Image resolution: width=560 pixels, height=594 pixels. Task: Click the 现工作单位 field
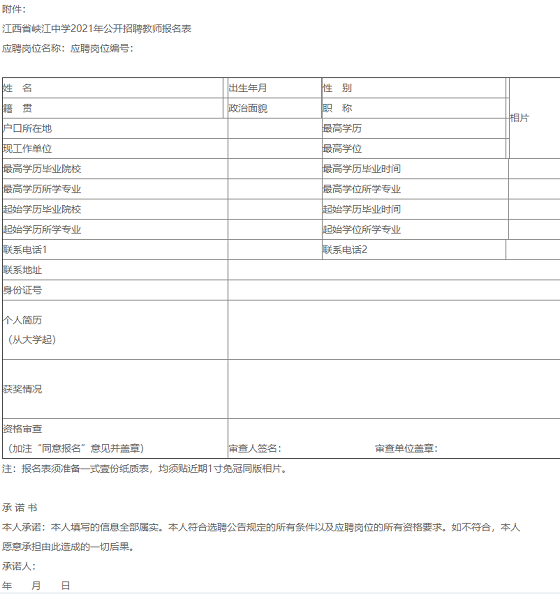pyautogui.click(x=115, y=148)
